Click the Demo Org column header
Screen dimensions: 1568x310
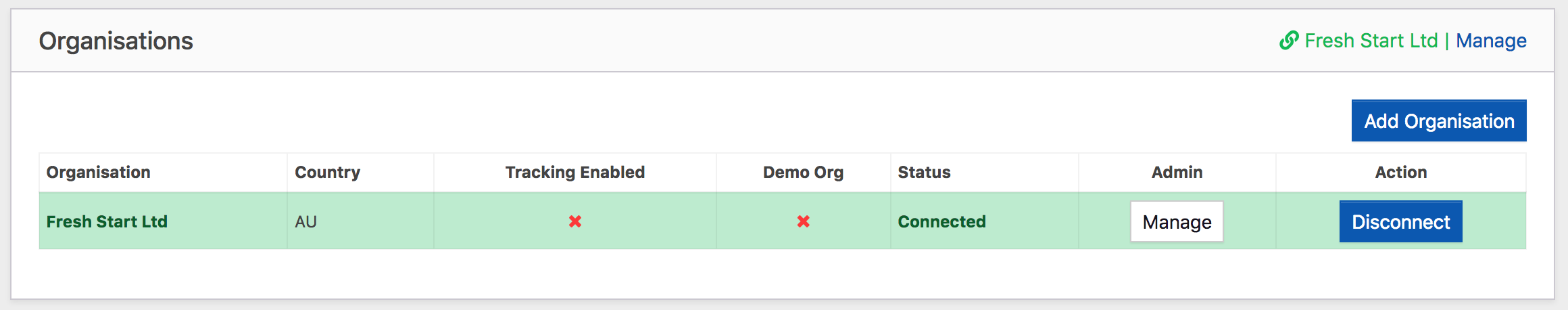click(x=804, y=172)
